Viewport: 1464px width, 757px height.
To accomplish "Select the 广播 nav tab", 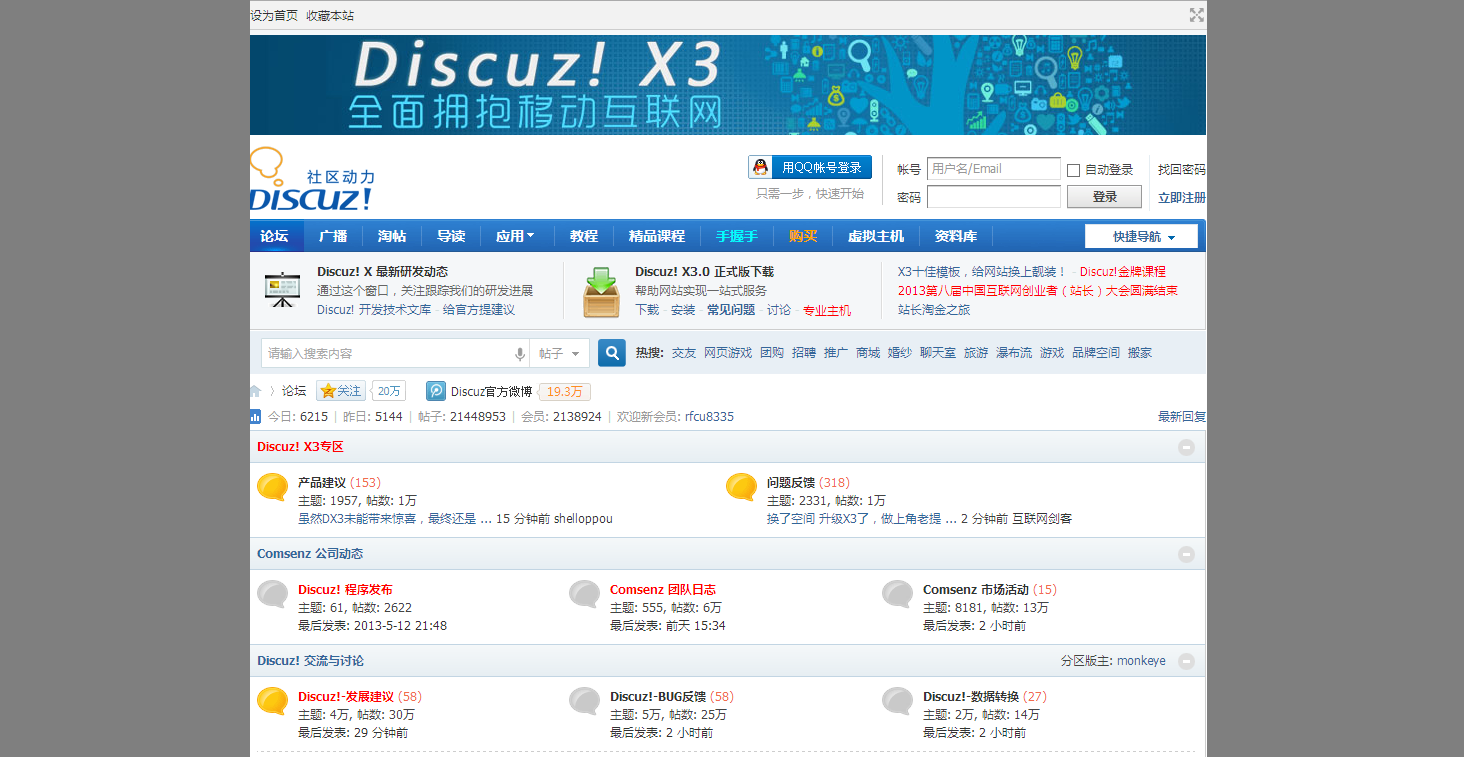I will 333,236.
